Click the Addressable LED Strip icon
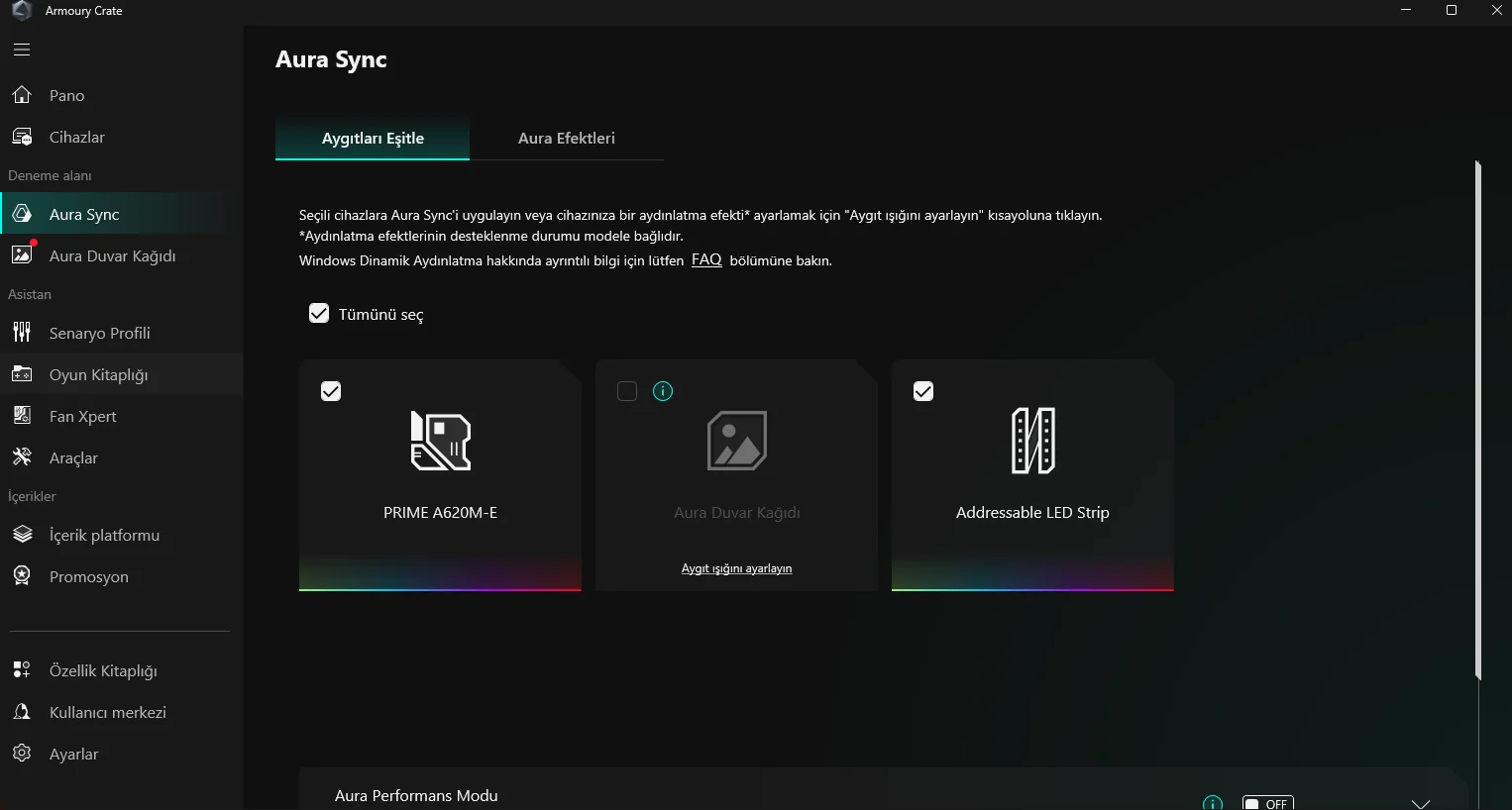Image resolution: width=1512 pixels, height=810 pixels. pyautogui.click(x=1032, y=441)
